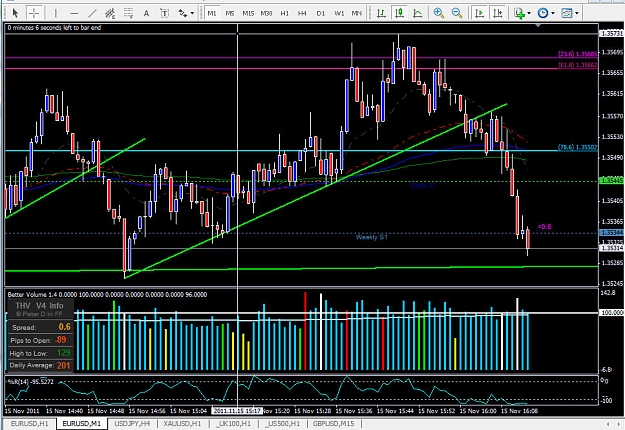Open the USDJPY,H4 chart tab
Image resolution: width=625 pixels, height=430 pixels.
pos(132,424)
